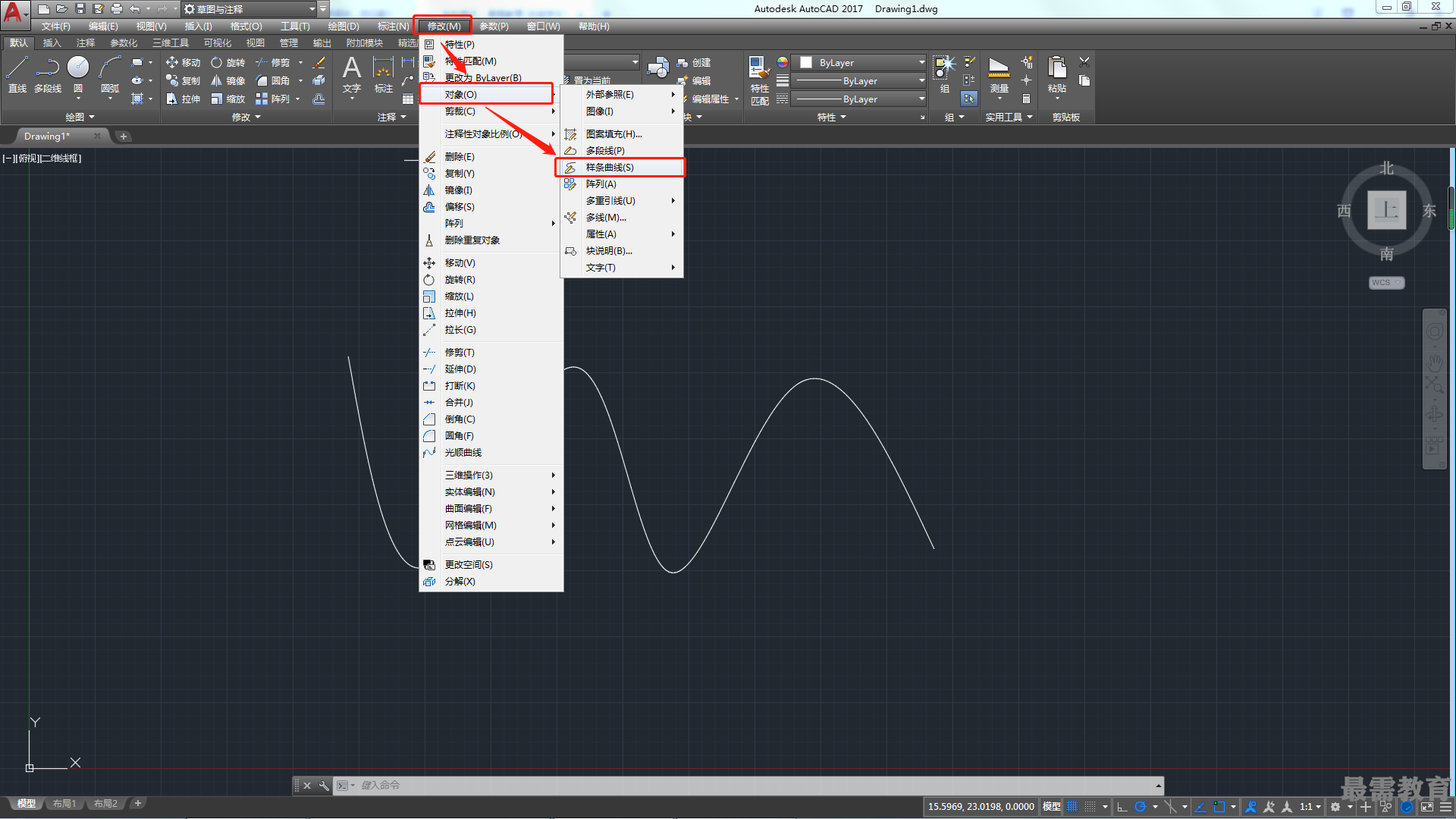Toggle ortho mode in status bar
1456x819 pixels.
pos(1122,807)
